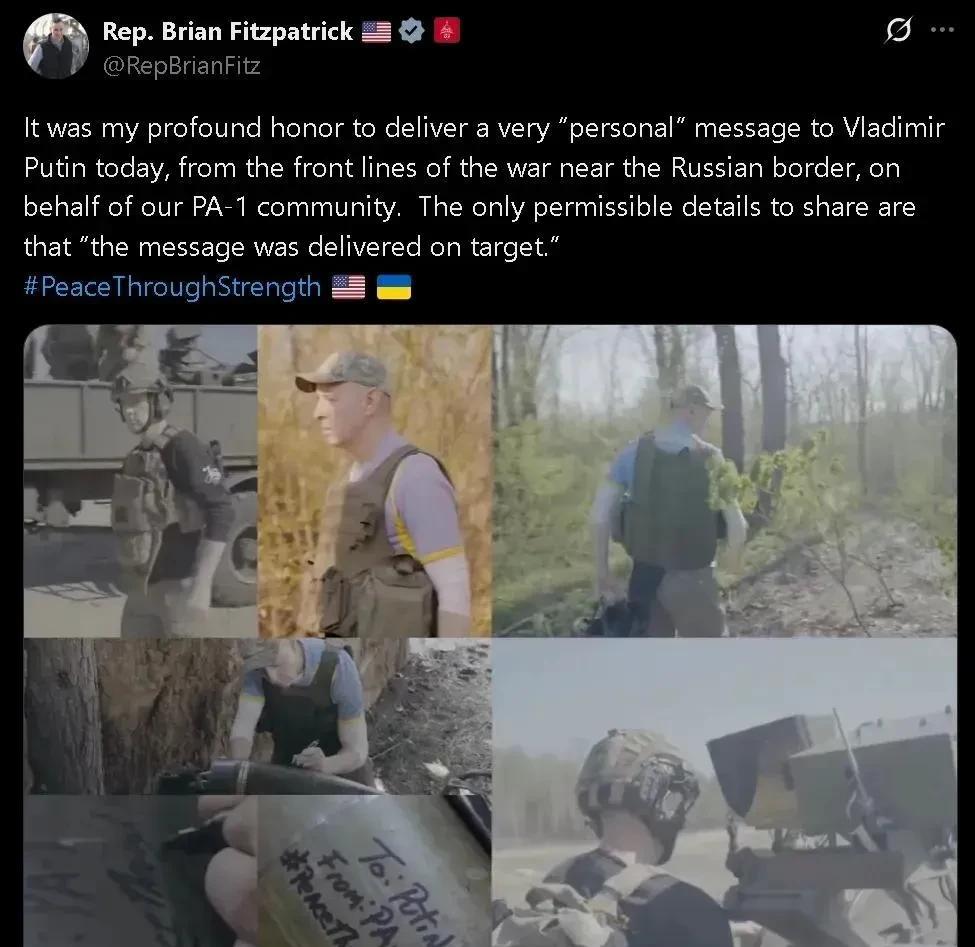Click the blue verified checkmark badge

tap(412, 30)
